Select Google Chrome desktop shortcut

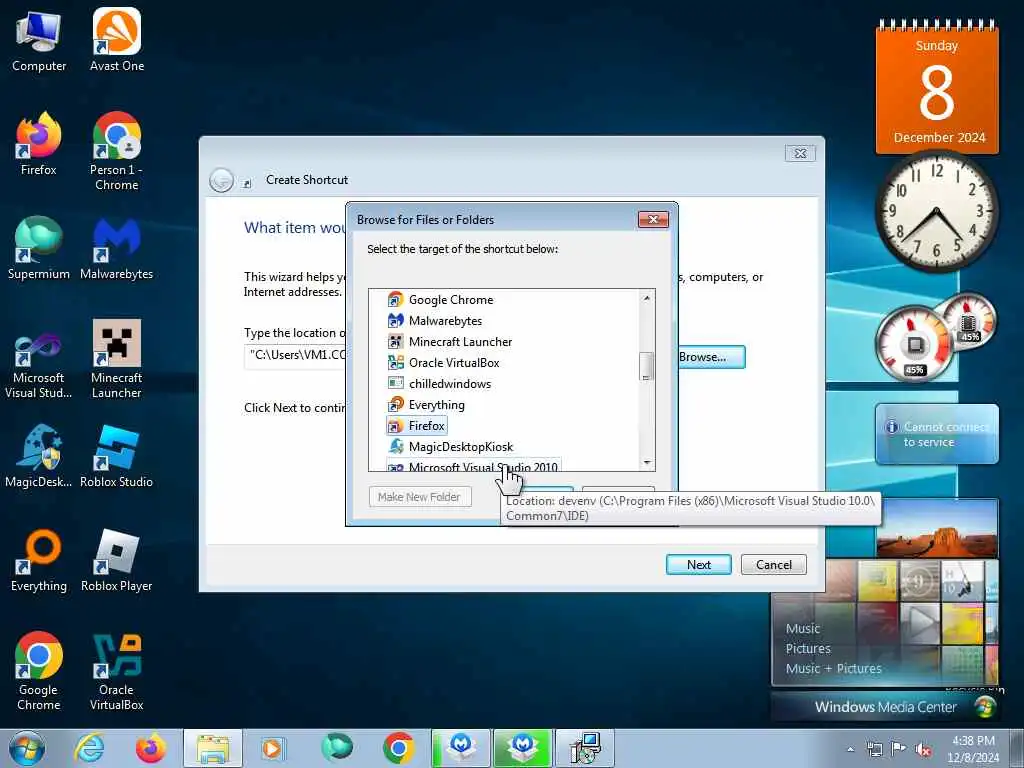39,671
